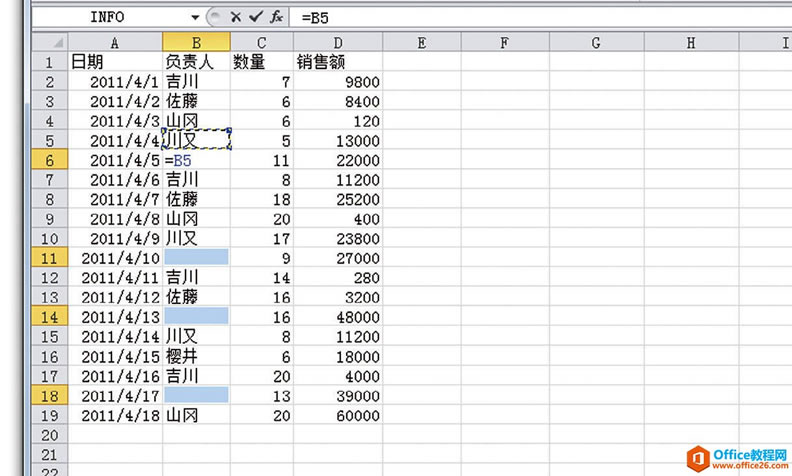Screen dimensions: 792x476
Task: Click the 佐藤 cell in row 3
Action: click(196, 101)
